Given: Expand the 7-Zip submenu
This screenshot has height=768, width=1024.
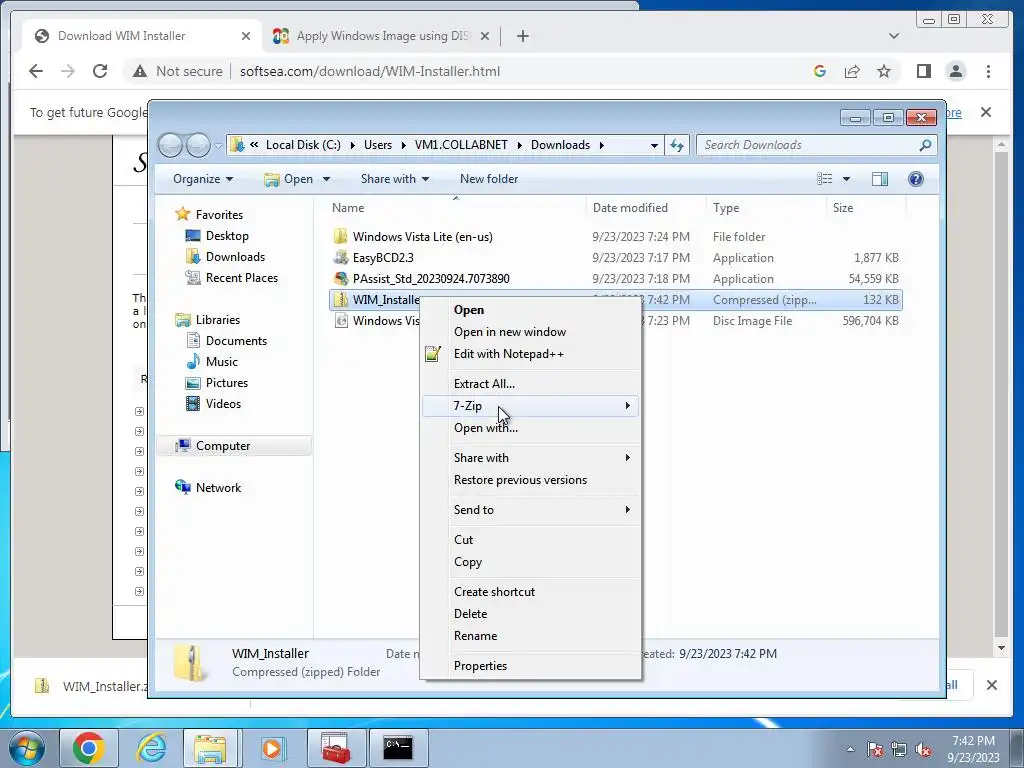Looking at the screenshot, I should [x=530, y=406].
